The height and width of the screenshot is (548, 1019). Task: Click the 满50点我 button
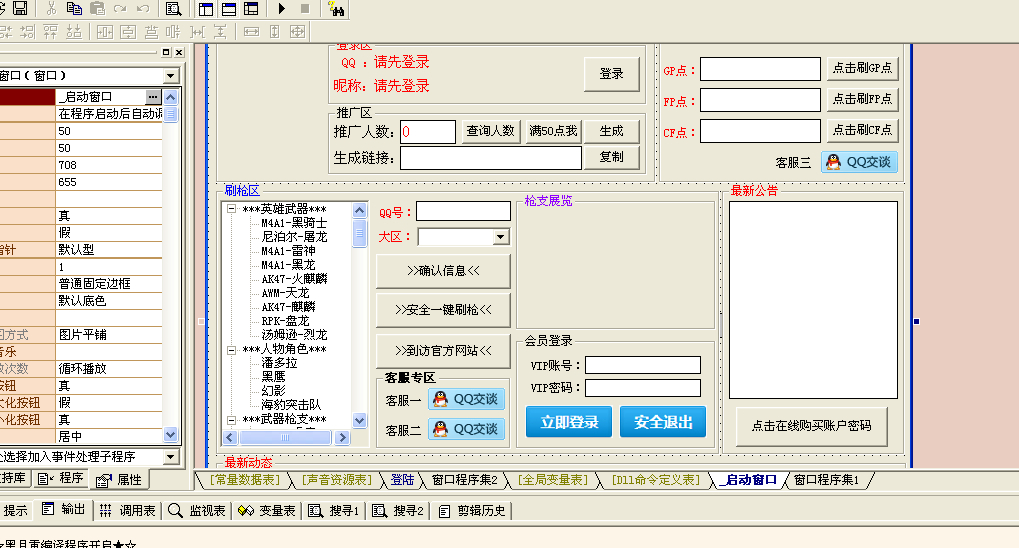tap(553, 131)
